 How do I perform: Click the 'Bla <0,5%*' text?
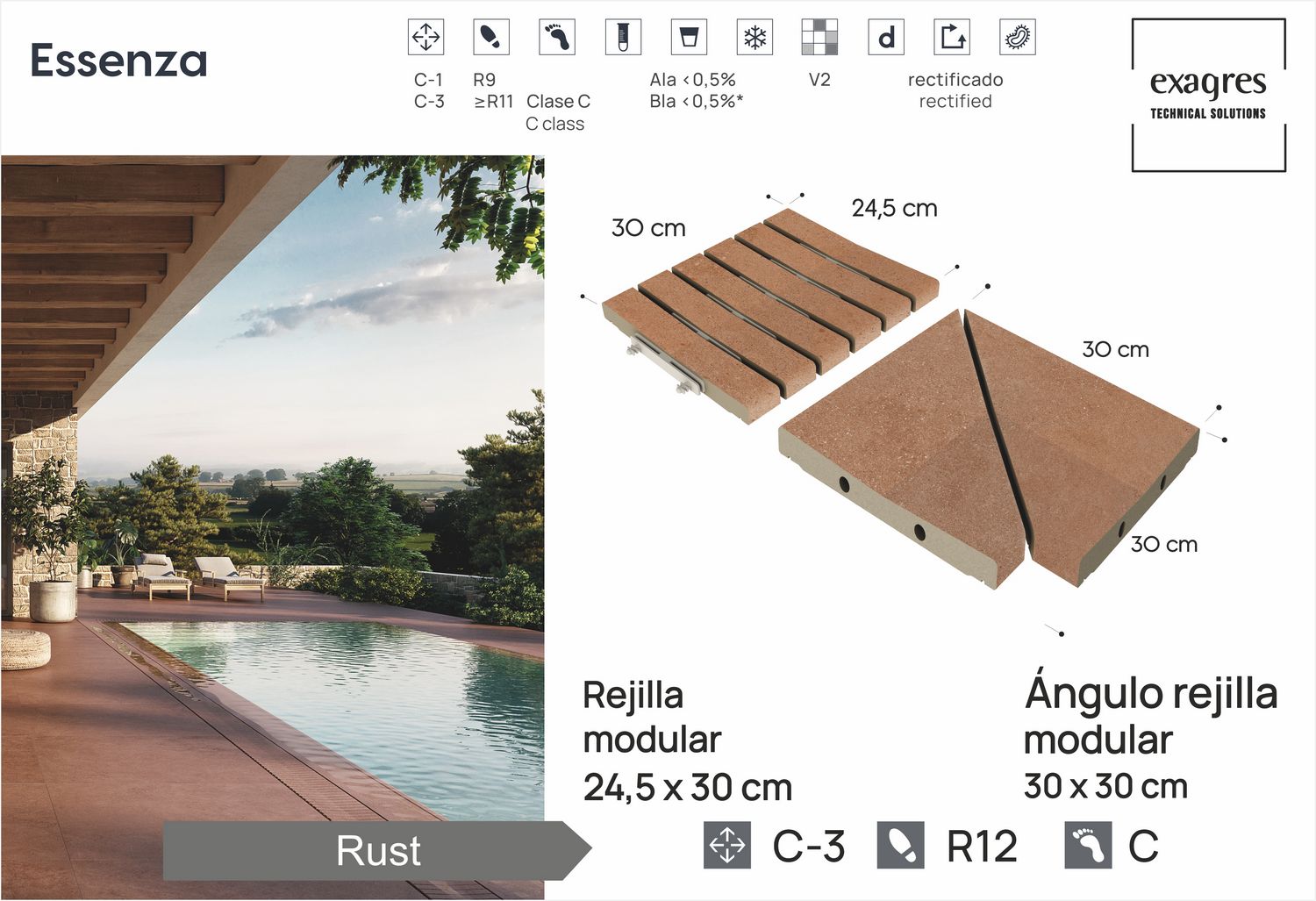pyautogui.click(x=697, y=102)
